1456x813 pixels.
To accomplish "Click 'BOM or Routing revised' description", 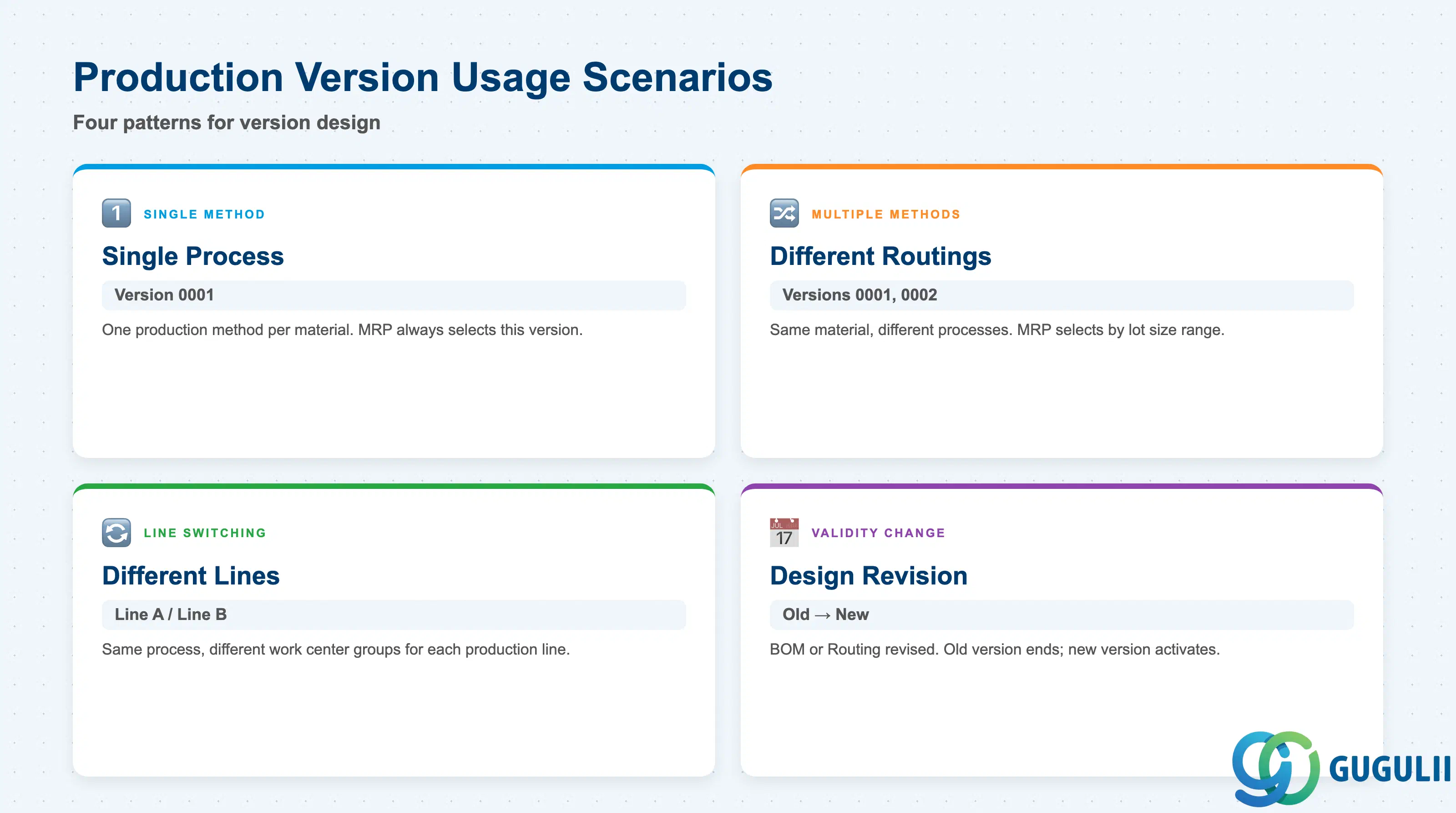I will pos(995,650).
